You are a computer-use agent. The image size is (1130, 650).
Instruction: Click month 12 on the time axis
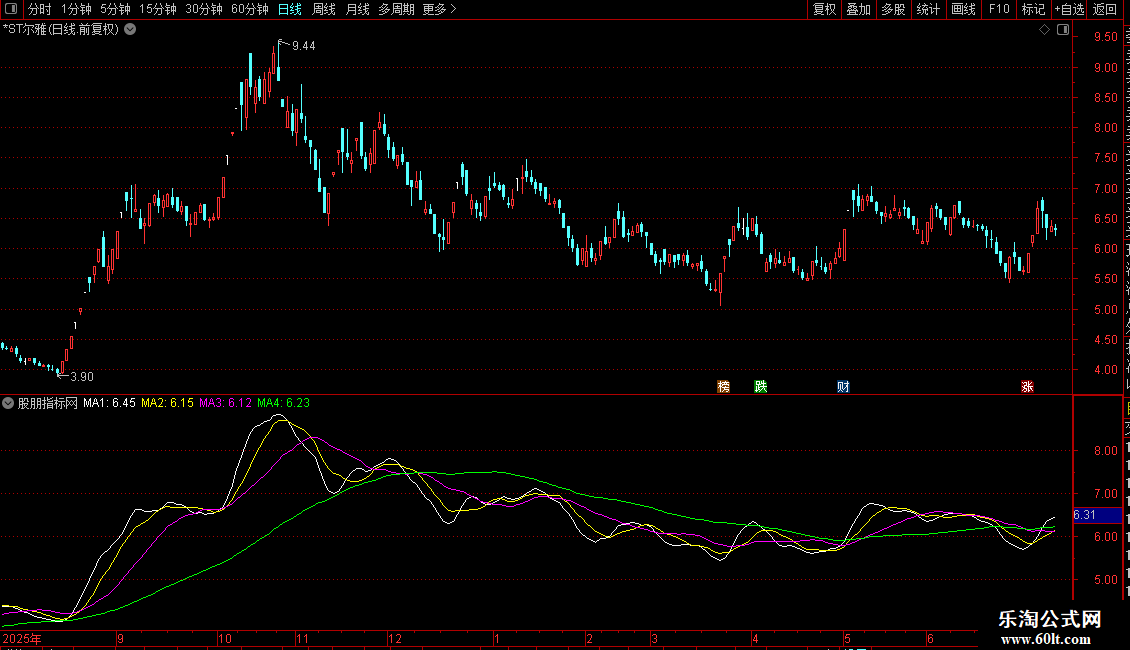[x=394, y=638]
